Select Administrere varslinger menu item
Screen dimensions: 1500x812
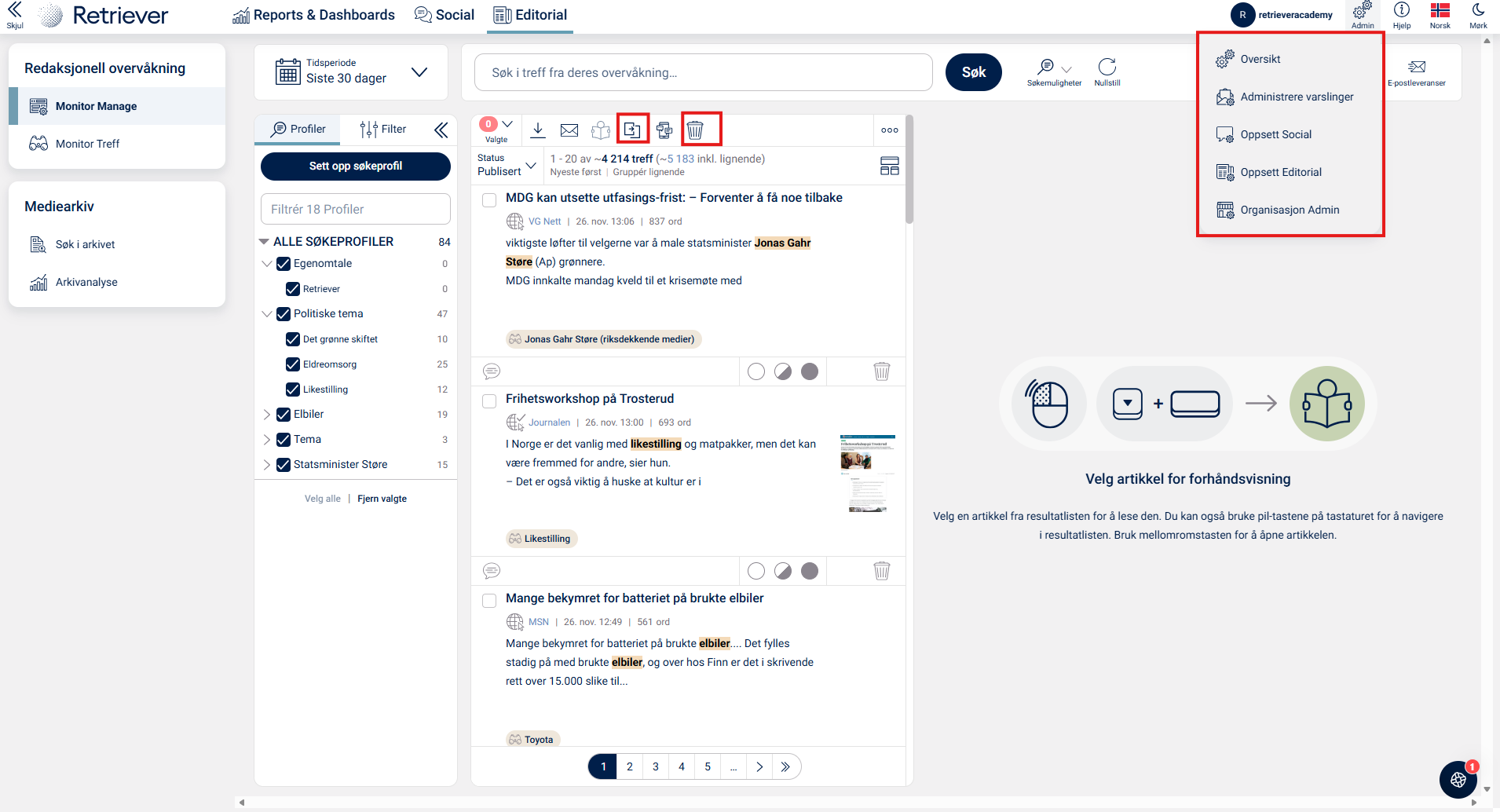(1290, 97)
